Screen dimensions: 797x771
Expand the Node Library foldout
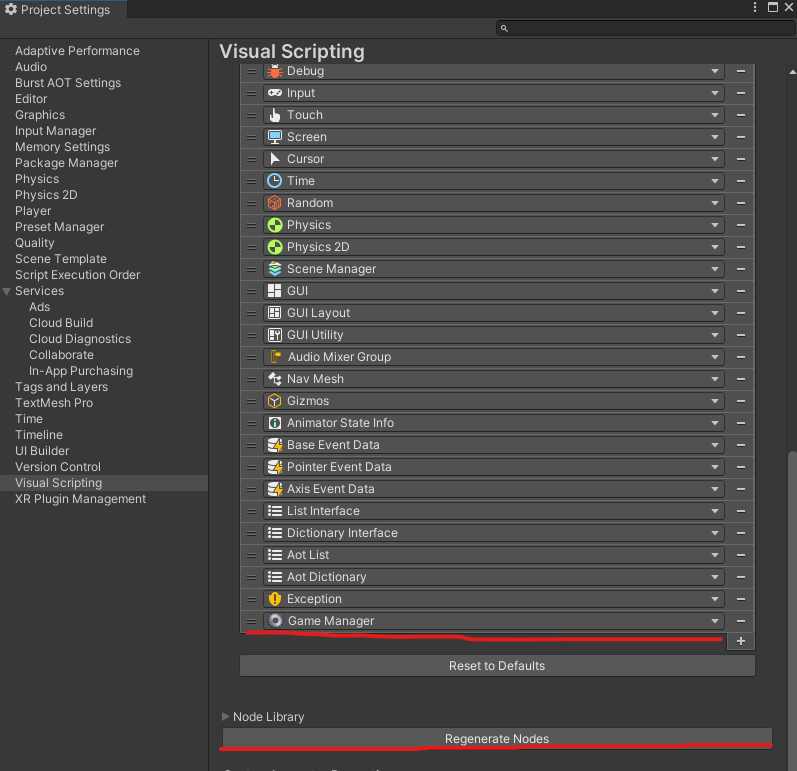click(x=226, y=717)
